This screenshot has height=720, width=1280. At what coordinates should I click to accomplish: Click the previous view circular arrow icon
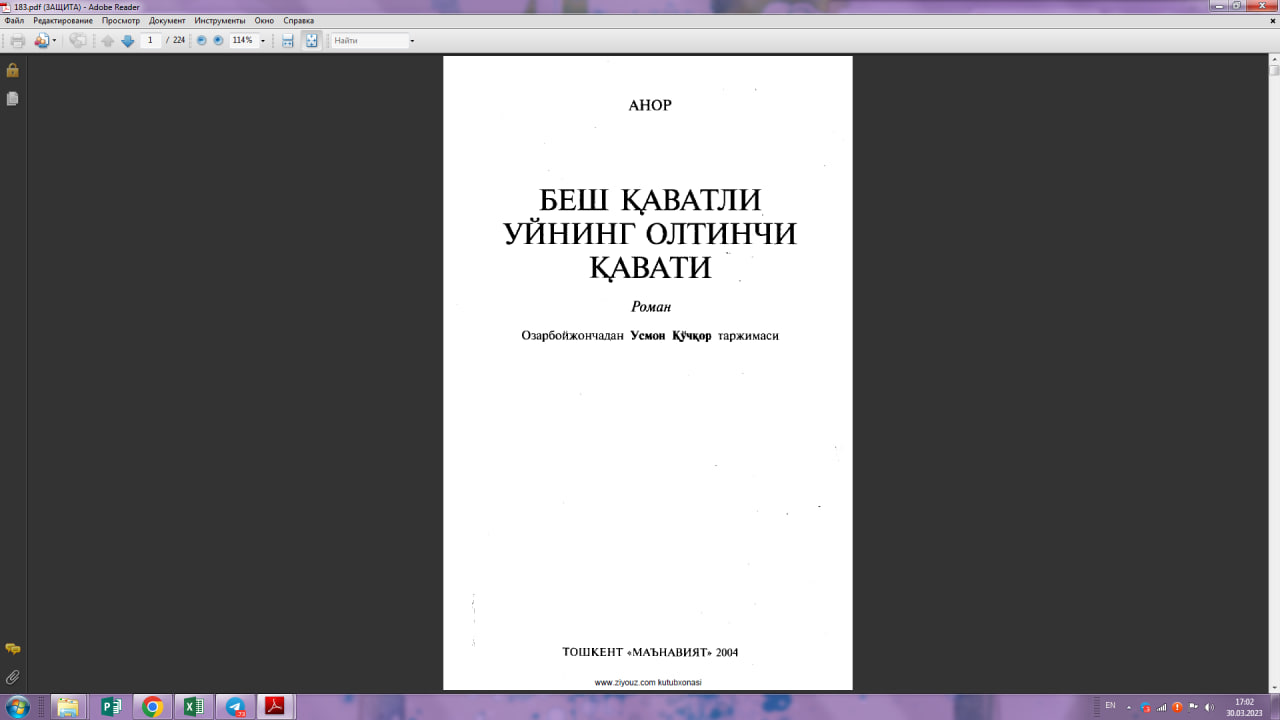coord(202,40)
